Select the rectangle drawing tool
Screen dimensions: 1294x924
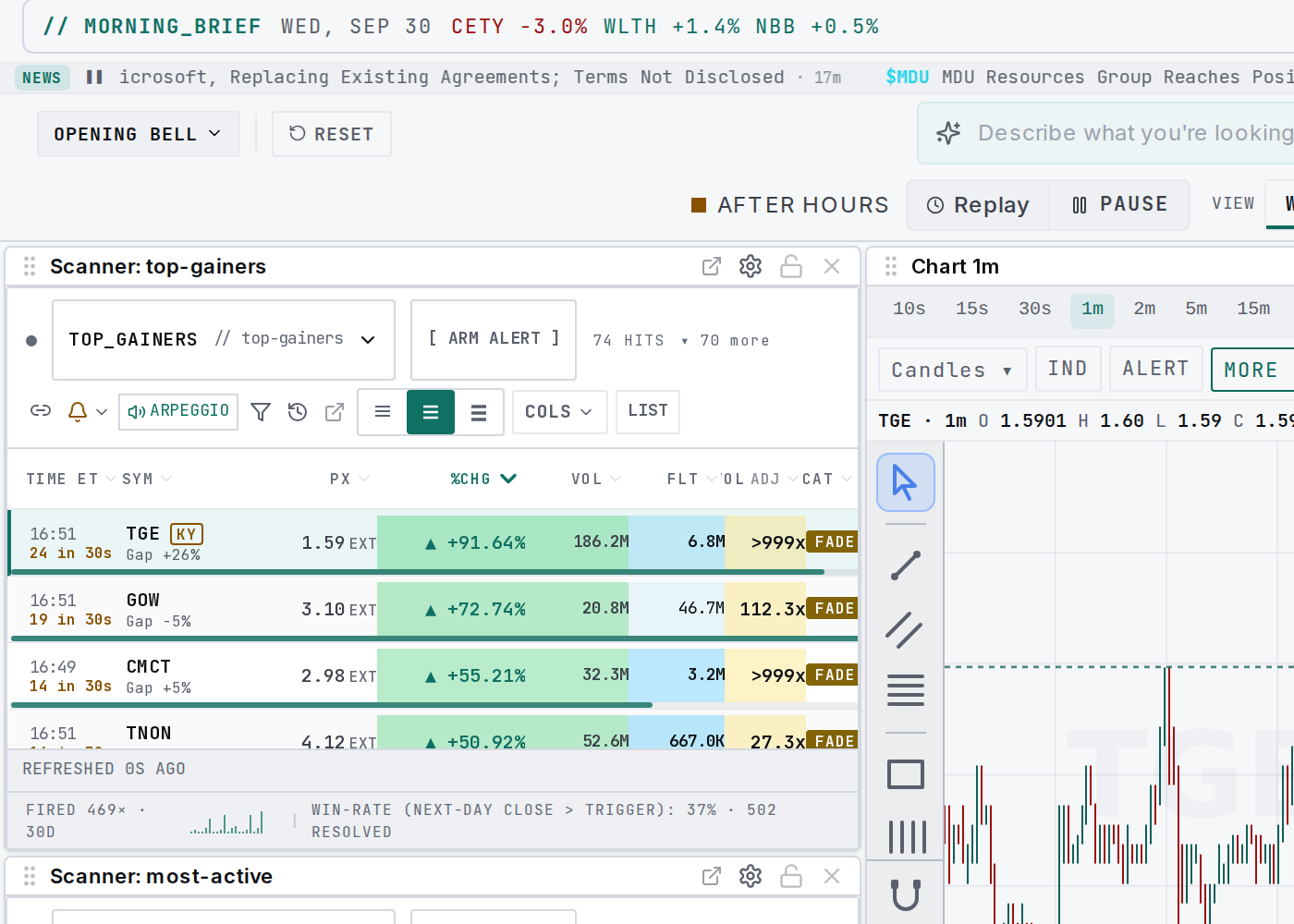click(906, 774)
